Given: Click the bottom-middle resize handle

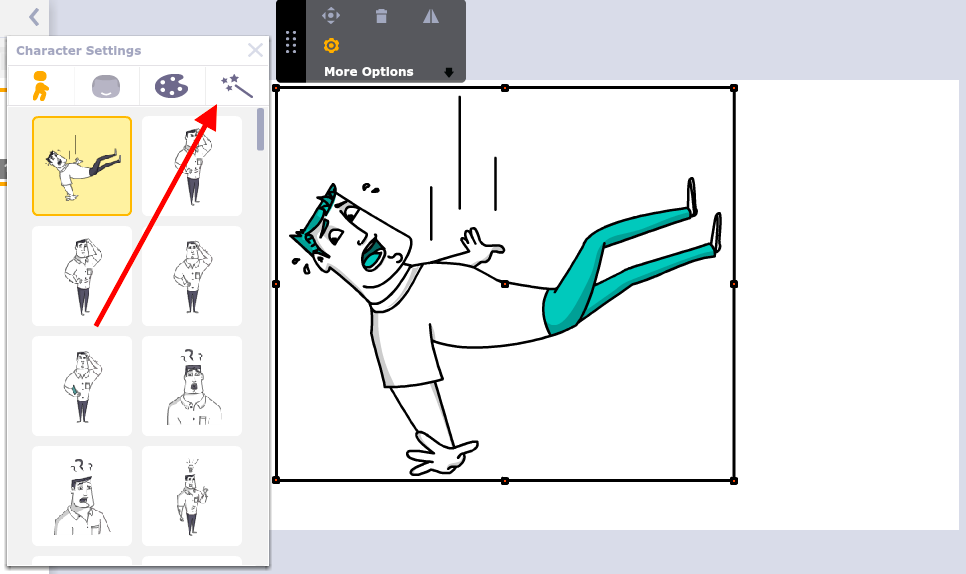Looking at the screenshot, I should tap(505, 480).
